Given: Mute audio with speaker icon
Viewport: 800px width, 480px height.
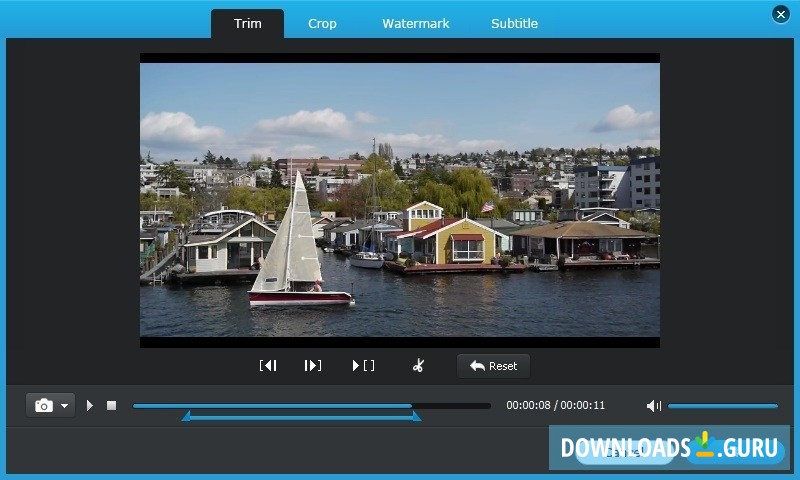Looking at the screenshot, I should [654, 406].
